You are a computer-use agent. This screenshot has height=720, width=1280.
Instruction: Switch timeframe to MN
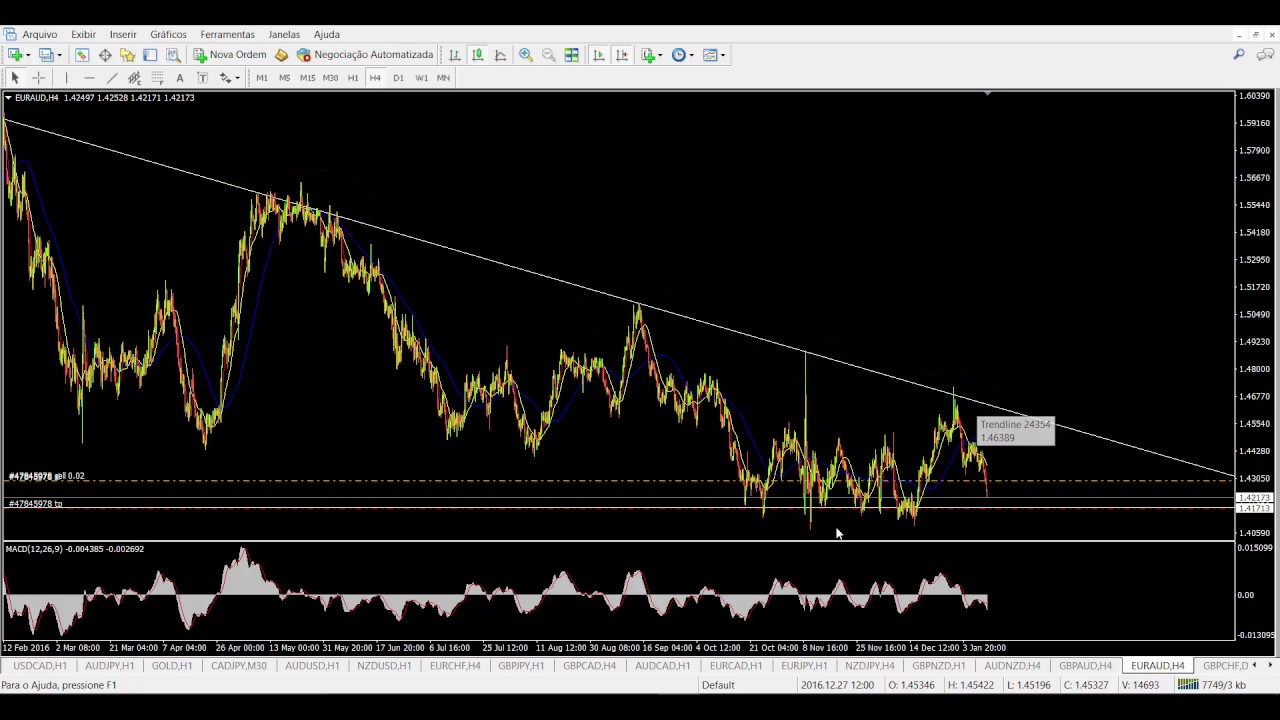[443, 78]
